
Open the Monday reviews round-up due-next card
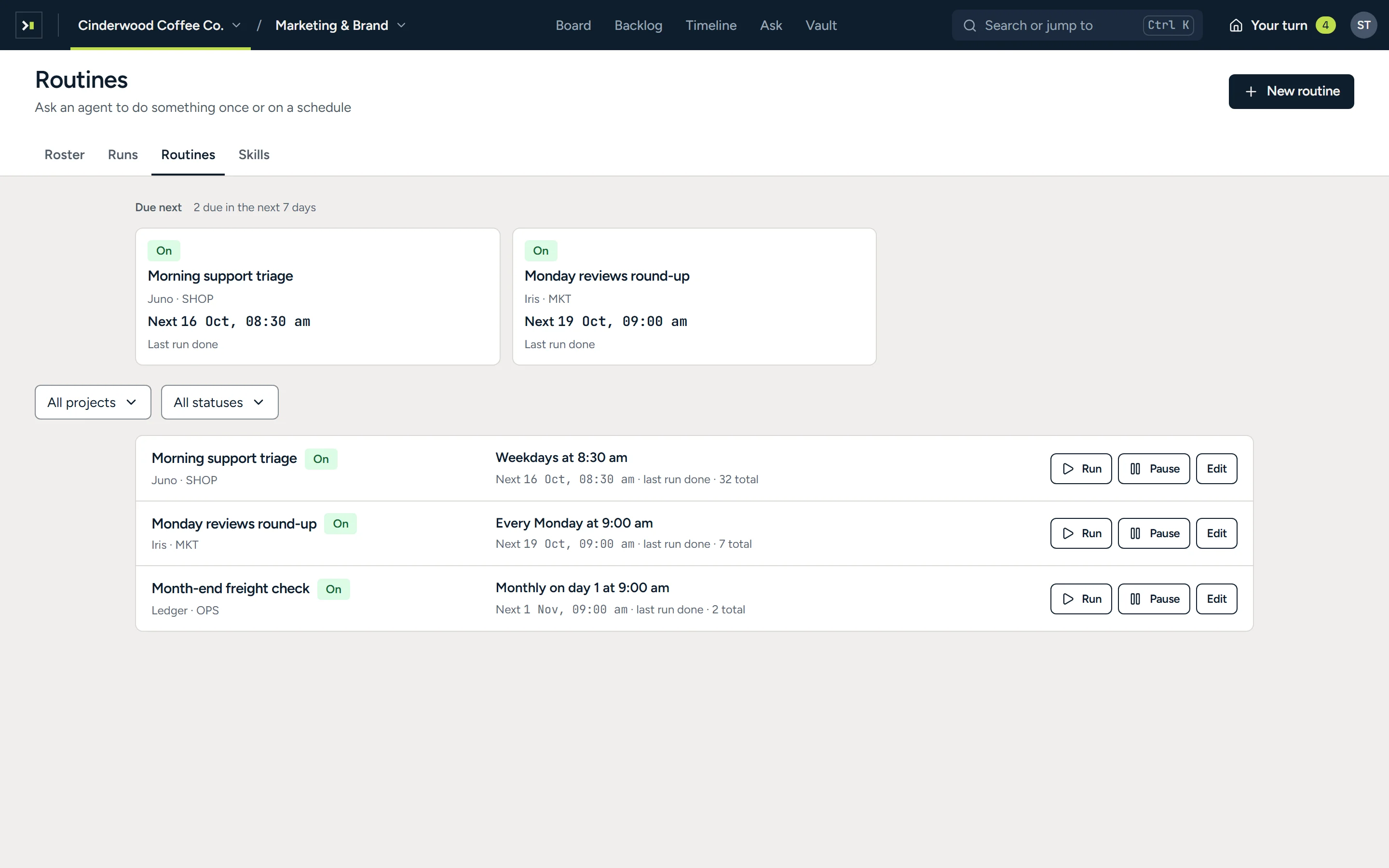pos(694,297)
